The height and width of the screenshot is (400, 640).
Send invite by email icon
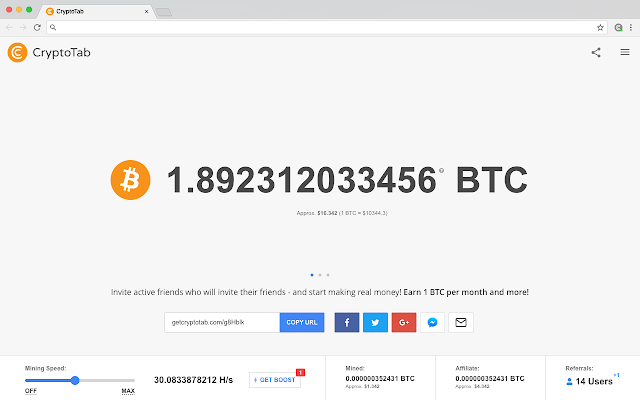[x=461, y=322]
